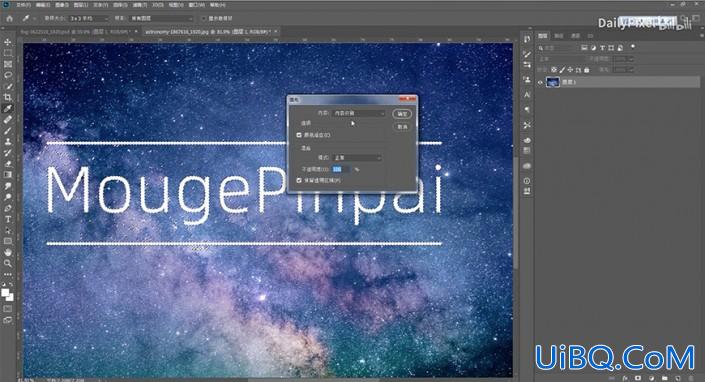Open the Filter menu
The image size is (705, 382).
point(139,5)
